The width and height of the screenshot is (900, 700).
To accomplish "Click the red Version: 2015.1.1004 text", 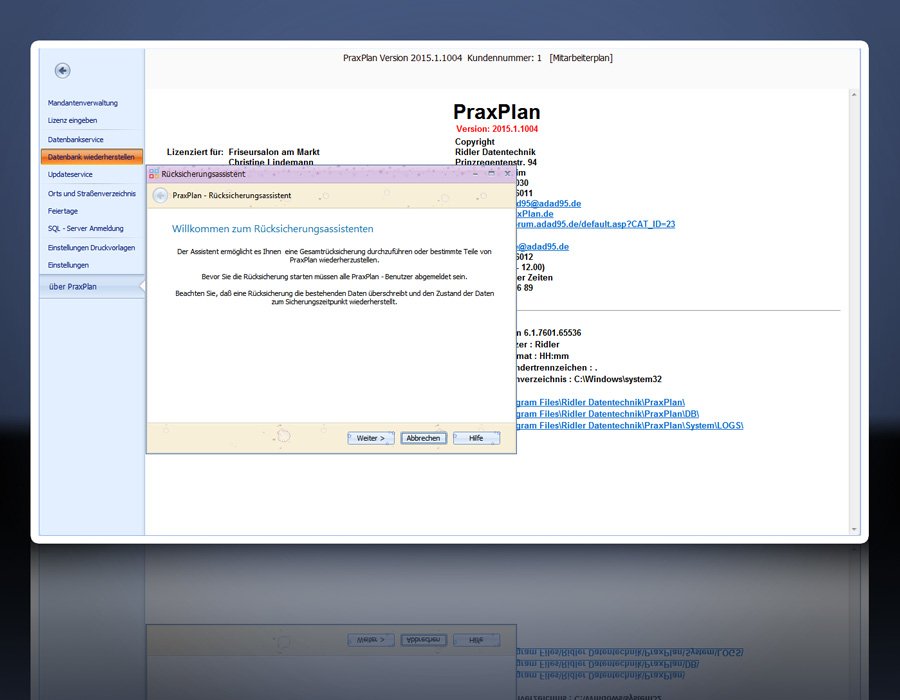I will pos(497,129).
